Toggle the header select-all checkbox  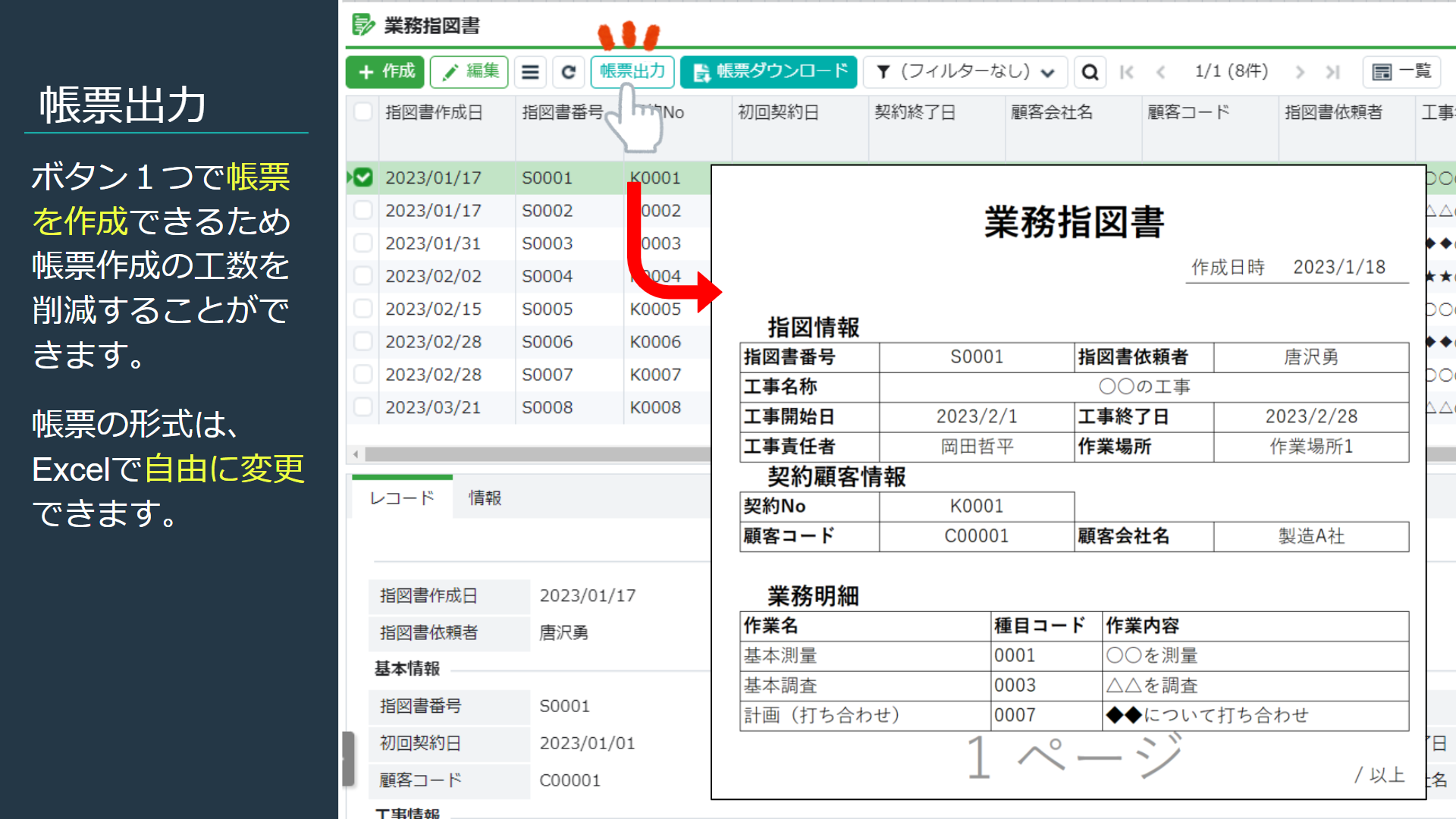[x=363, y=112]
